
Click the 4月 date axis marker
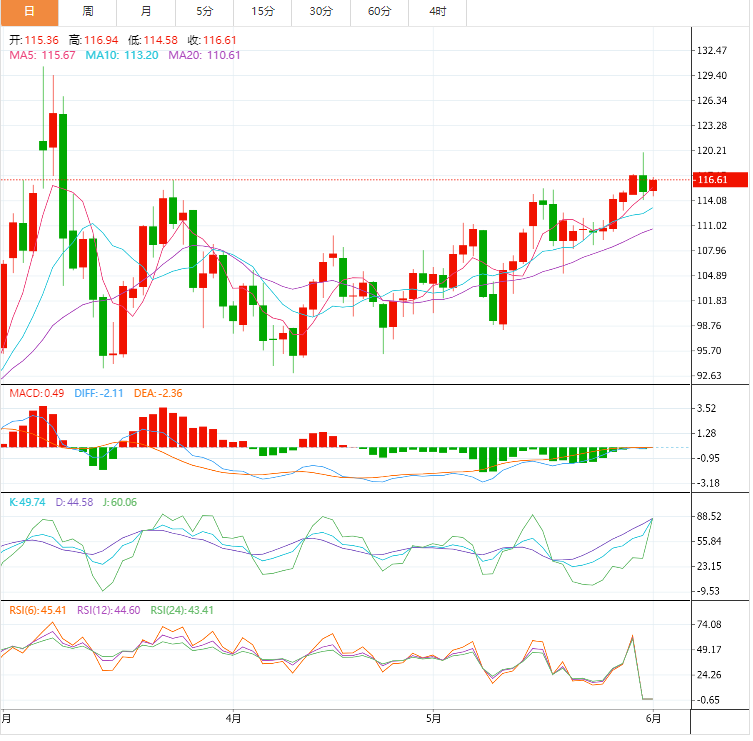pyautogui.click(x=233, y=718)
